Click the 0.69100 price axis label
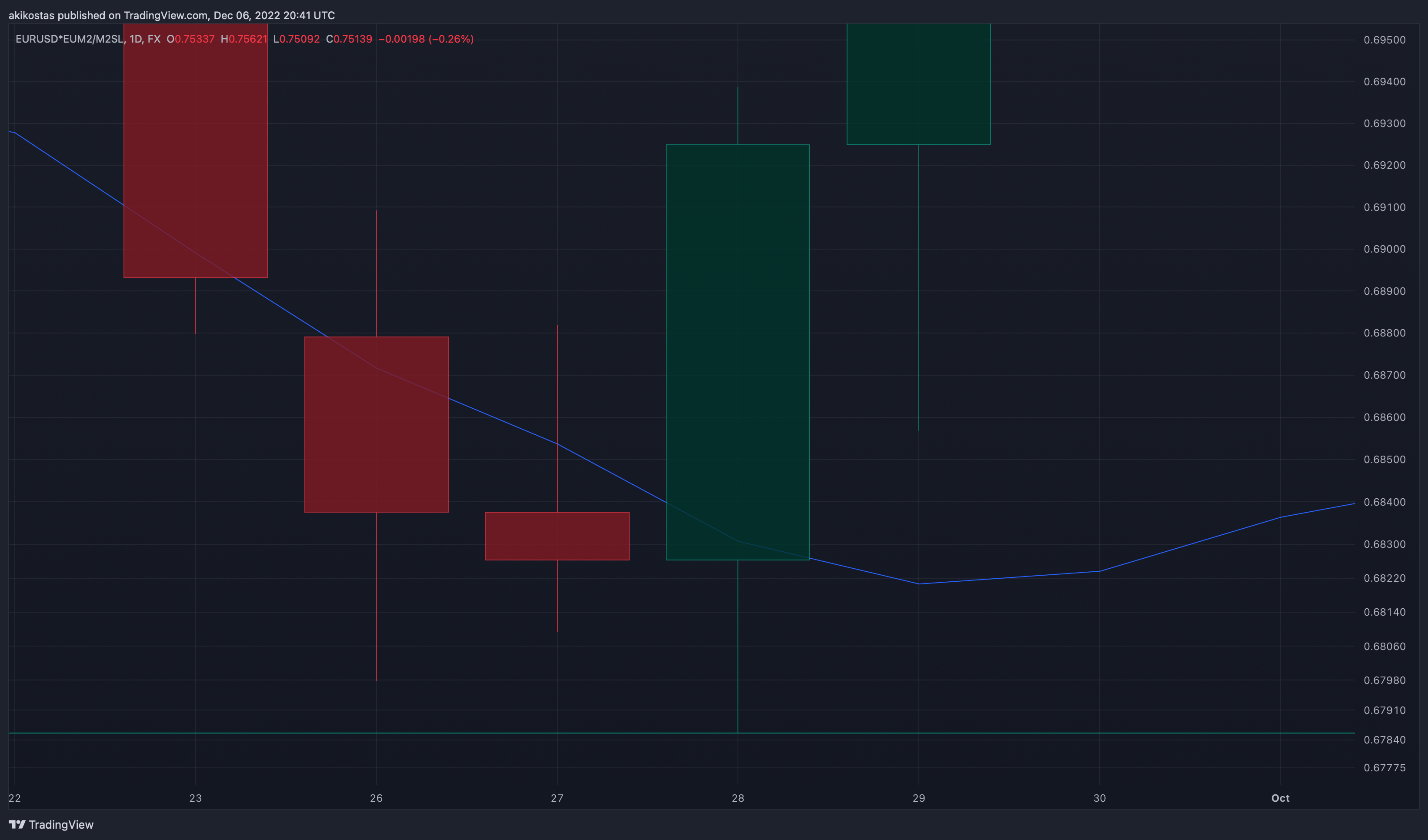The height and width of the screenshot is (840, 1428). (x=1385, y=207)
